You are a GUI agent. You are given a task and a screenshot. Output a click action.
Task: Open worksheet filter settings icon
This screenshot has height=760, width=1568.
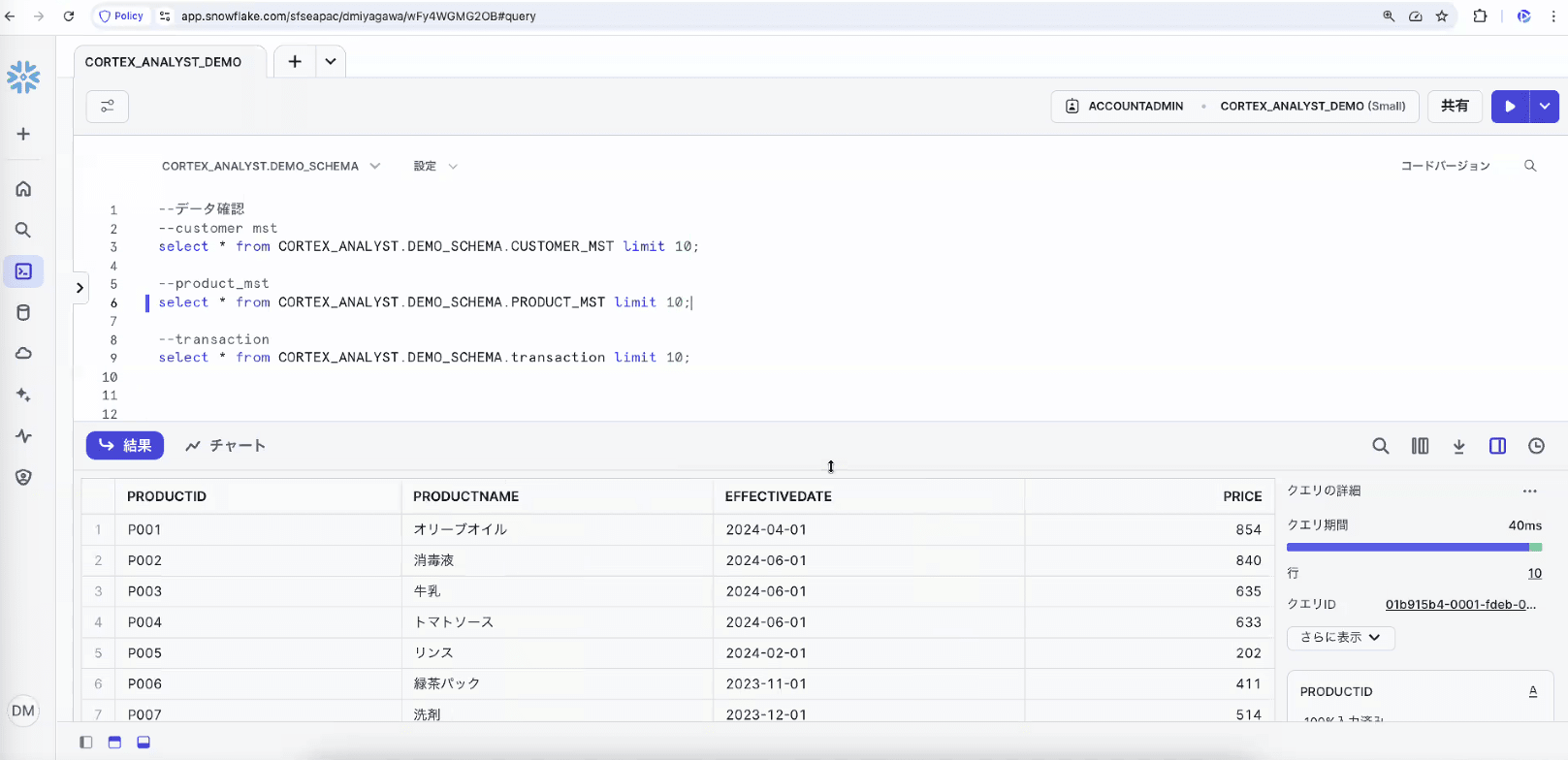tap(108, 106)
